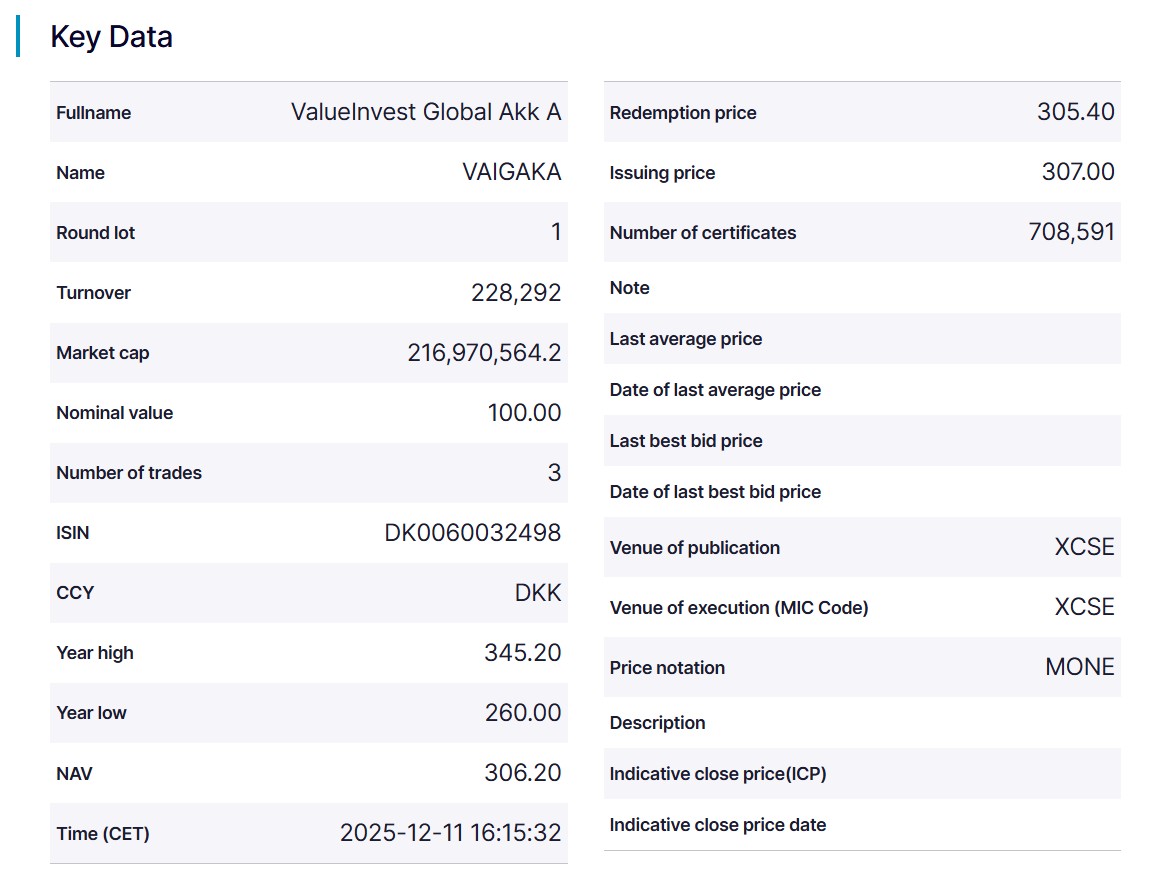Click the Venue of publication XCSE value

coord(1084,547)
